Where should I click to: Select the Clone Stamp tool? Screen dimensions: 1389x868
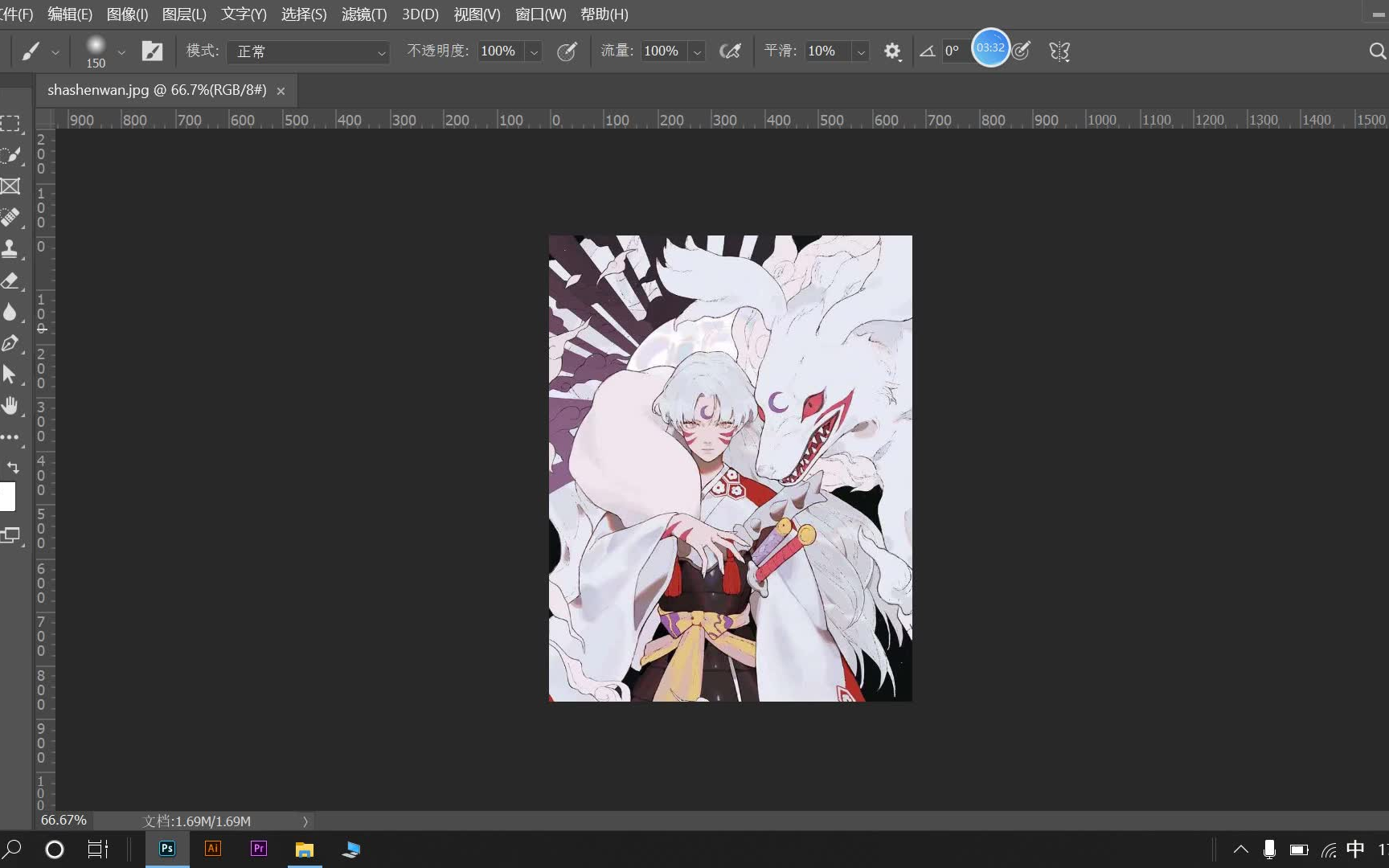[x=10, y=248]
